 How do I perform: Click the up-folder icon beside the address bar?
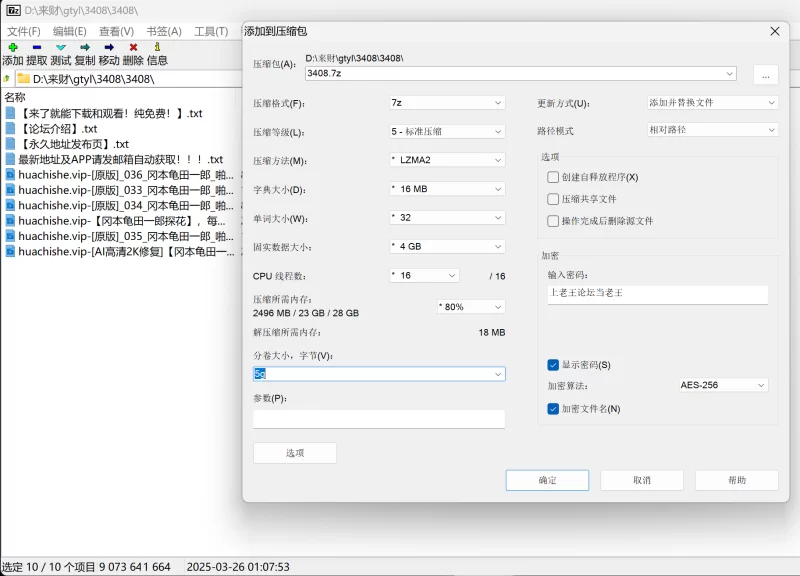[8, 78]
